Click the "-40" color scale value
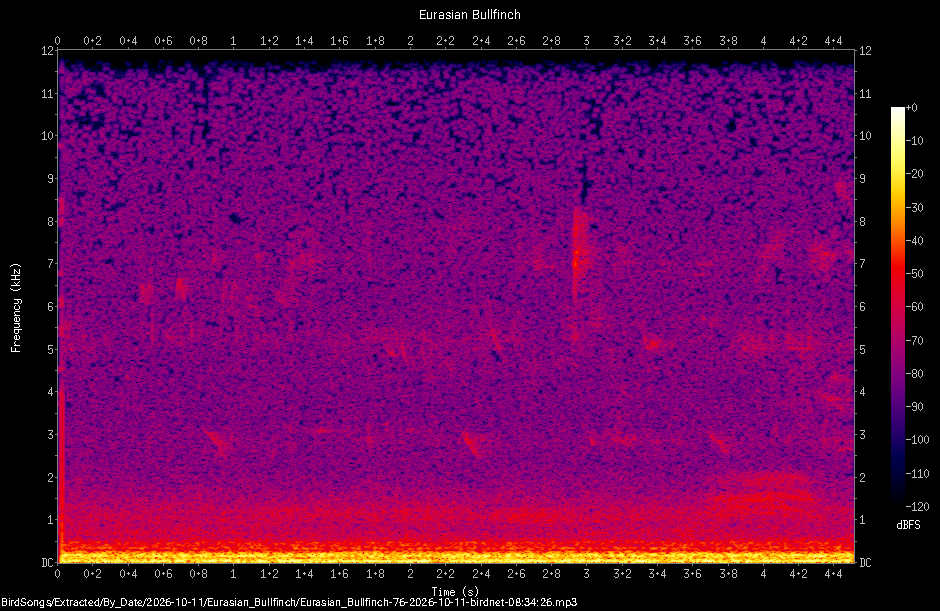940x611 pixels. 914,240
